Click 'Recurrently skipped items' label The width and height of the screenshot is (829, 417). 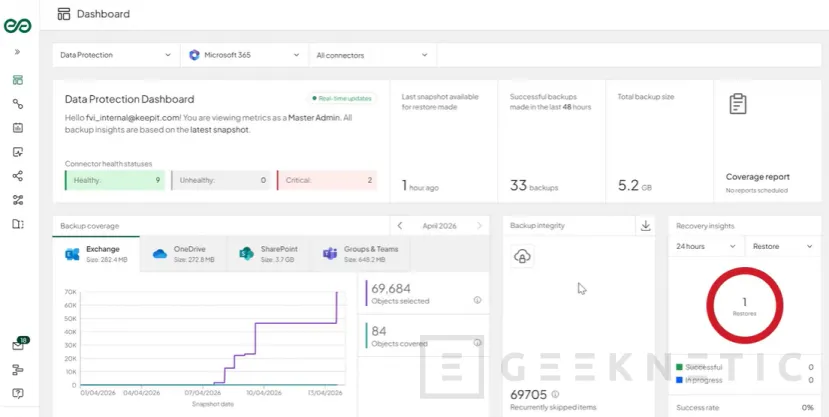click(553, 407)
